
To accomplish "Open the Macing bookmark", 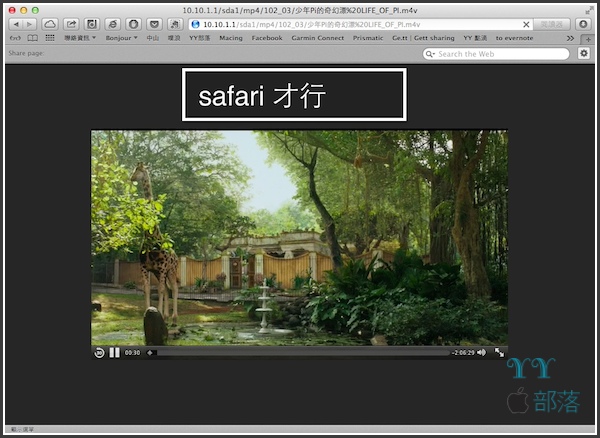I will (x=231, y=38).
